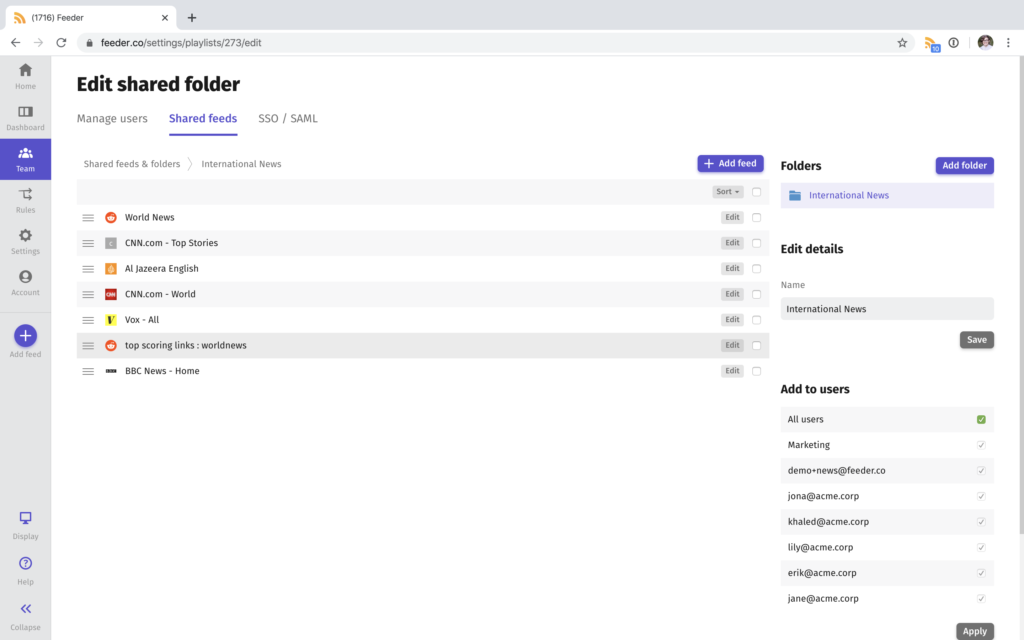This screenshot has height=640, width=1024.
Task: Click the Al Jazeera feed icon
Action: [x=111, y=268]
